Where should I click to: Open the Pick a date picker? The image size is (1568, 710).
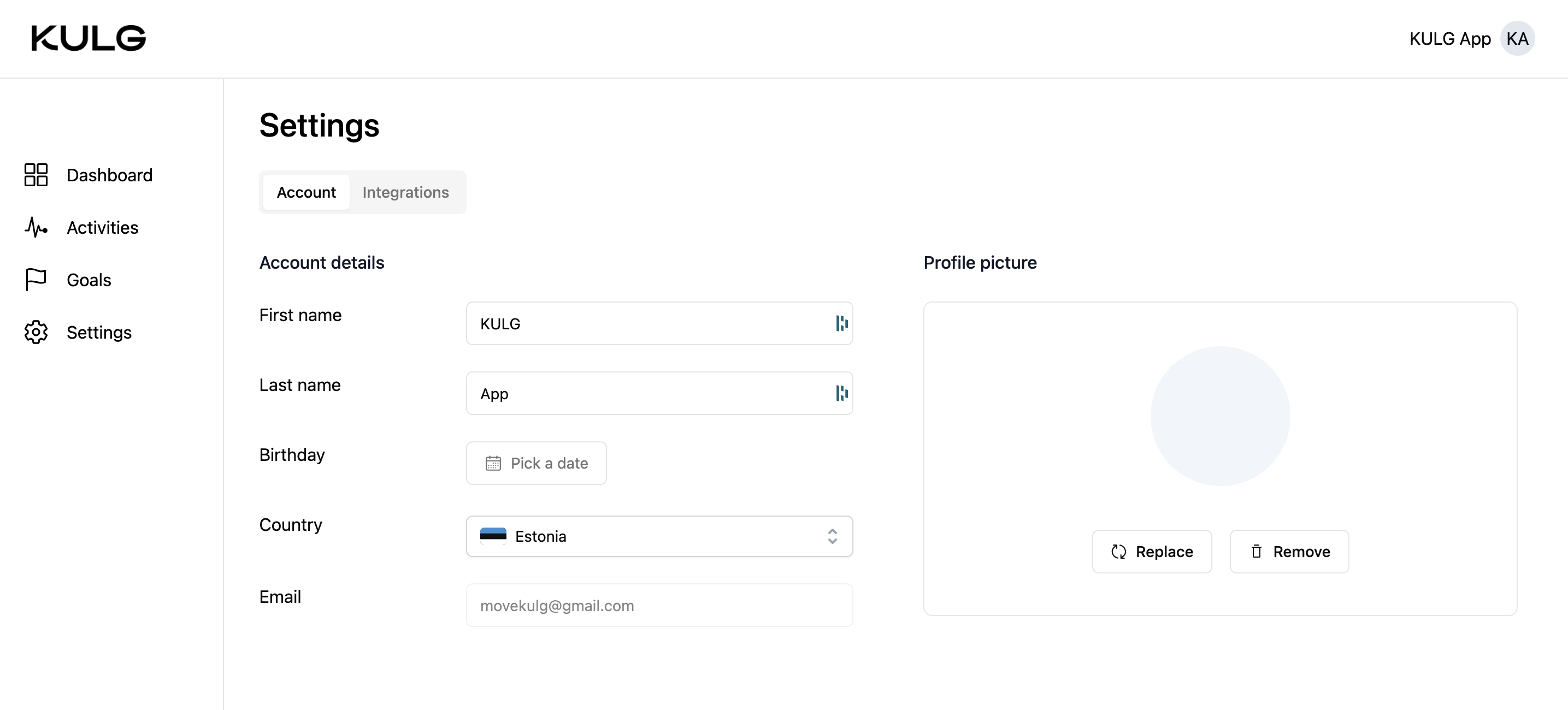[537, 463]
